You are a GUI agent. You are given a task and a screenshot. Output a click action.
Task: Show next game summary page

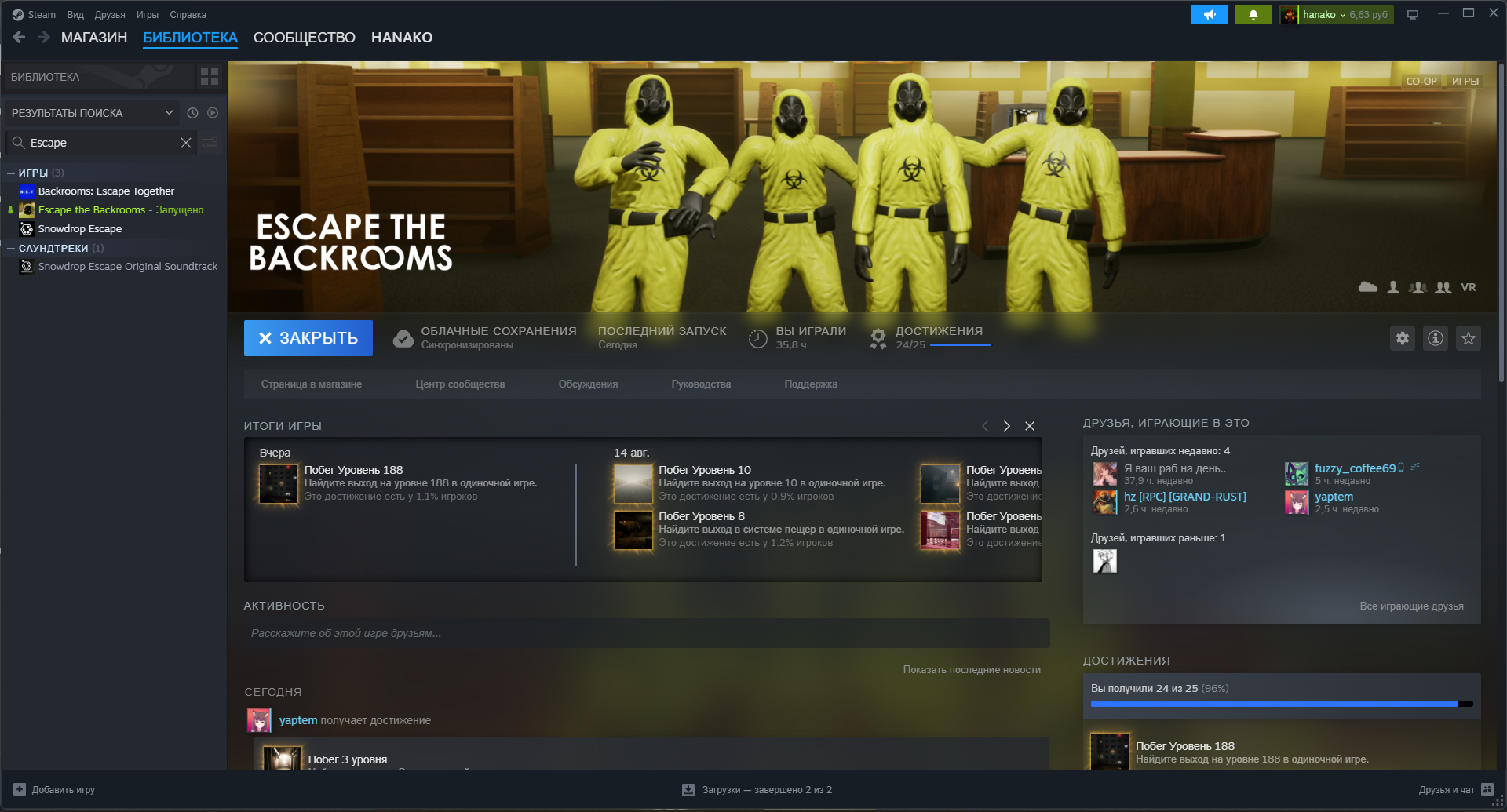[1007, 426]
